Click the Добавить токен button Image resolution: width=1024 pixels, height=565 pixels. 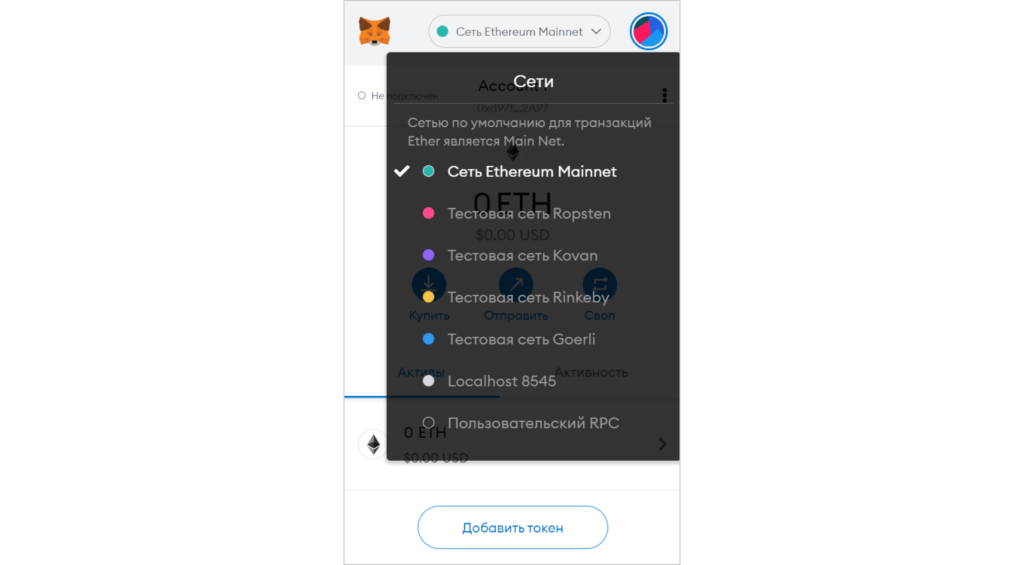click(513, 528)
